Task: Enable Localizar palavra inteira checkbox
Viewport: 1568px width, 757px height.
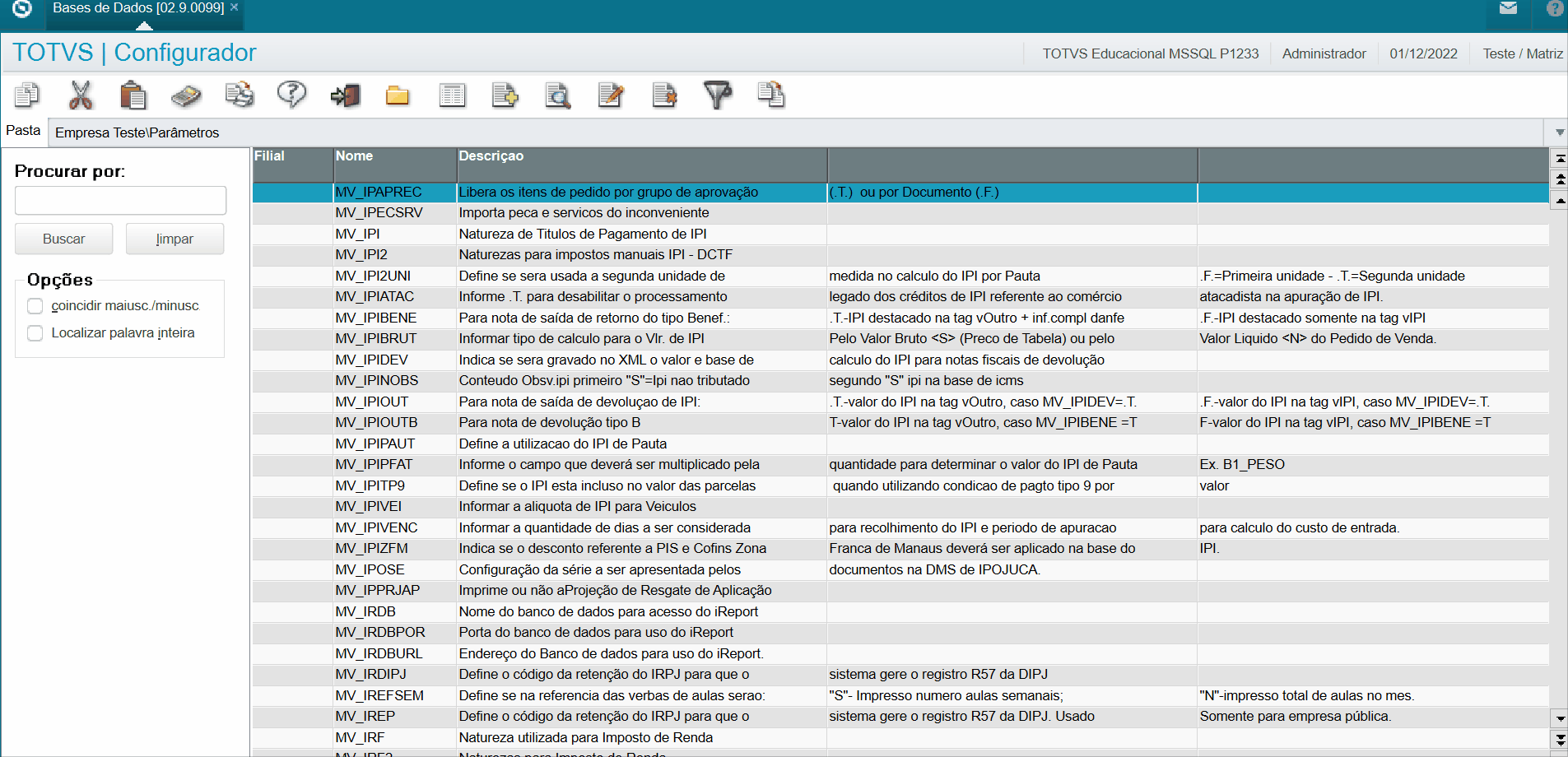Action: [35, 333]
